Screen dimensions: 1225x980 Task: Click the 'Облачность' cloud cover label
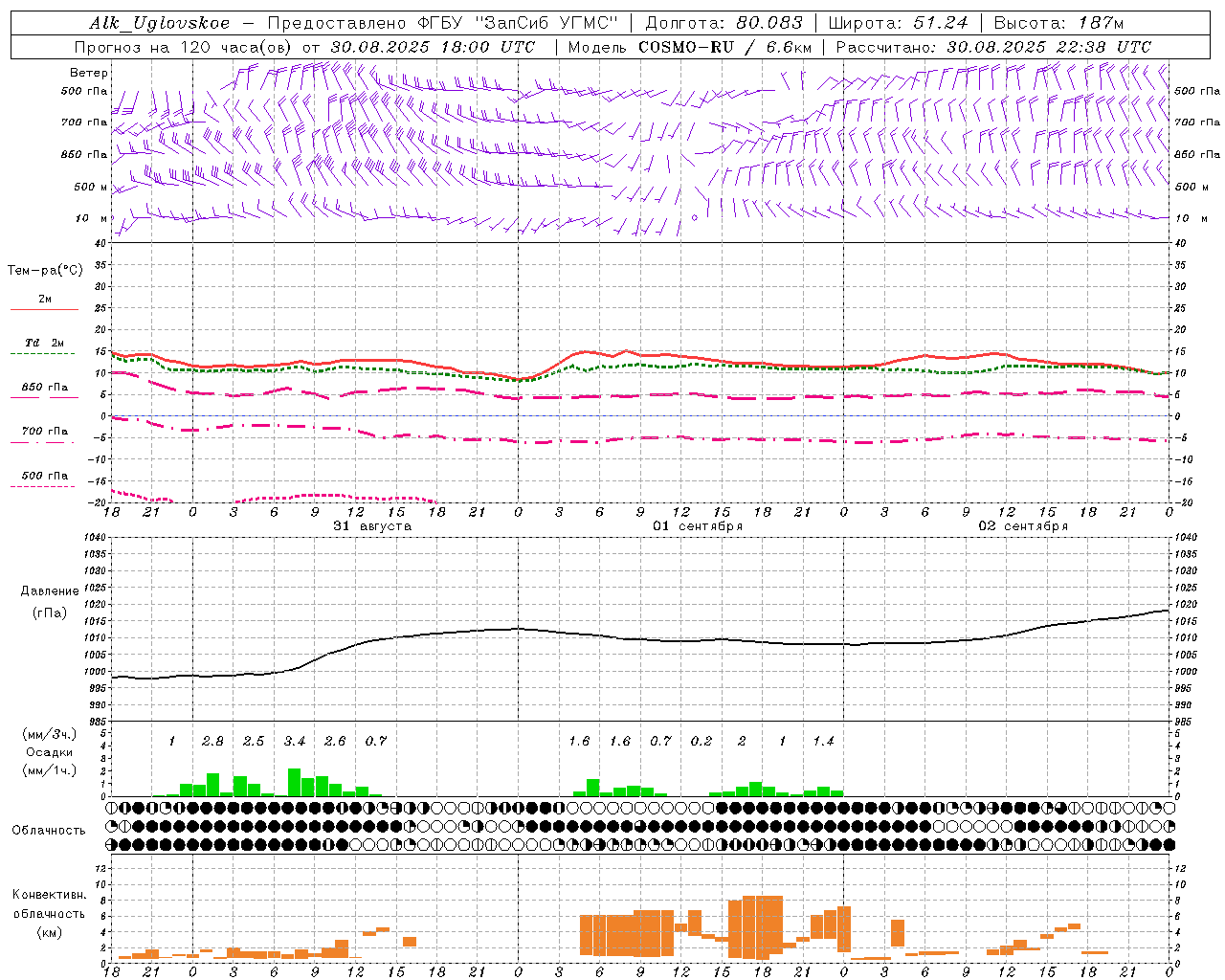49,831
